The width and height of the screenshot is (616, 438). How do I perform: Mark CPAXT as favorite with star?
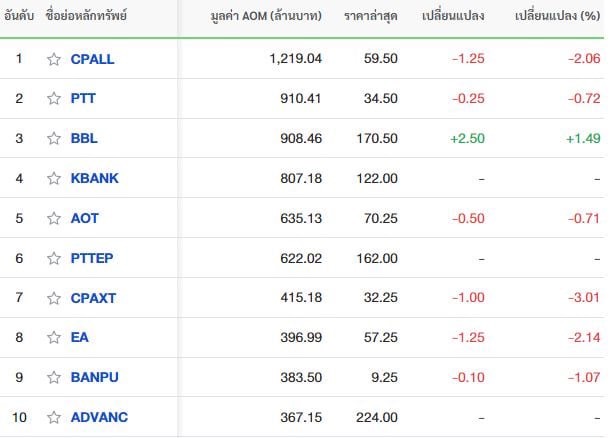[54, 298]
